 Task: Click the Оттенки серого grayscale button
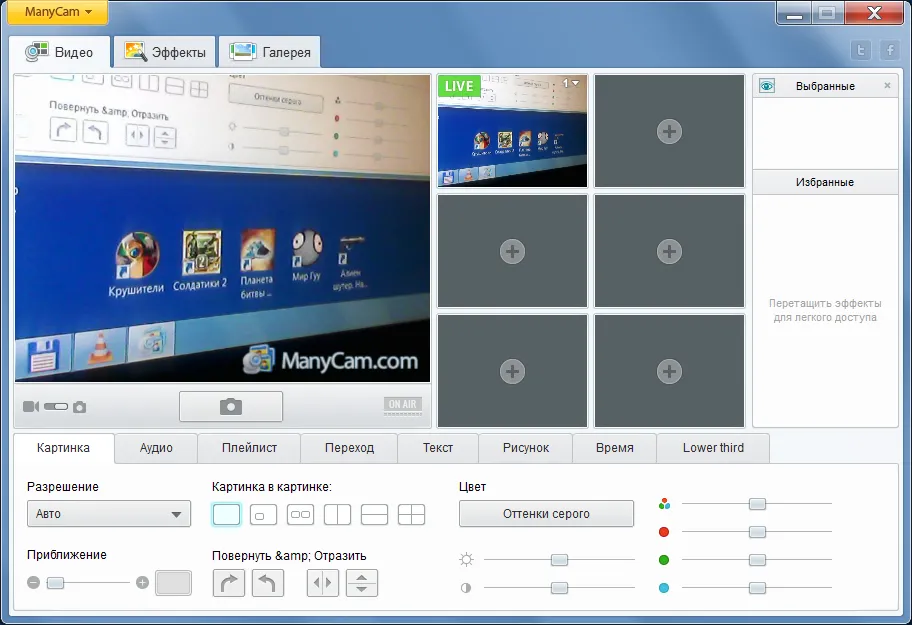pos(546,514)
